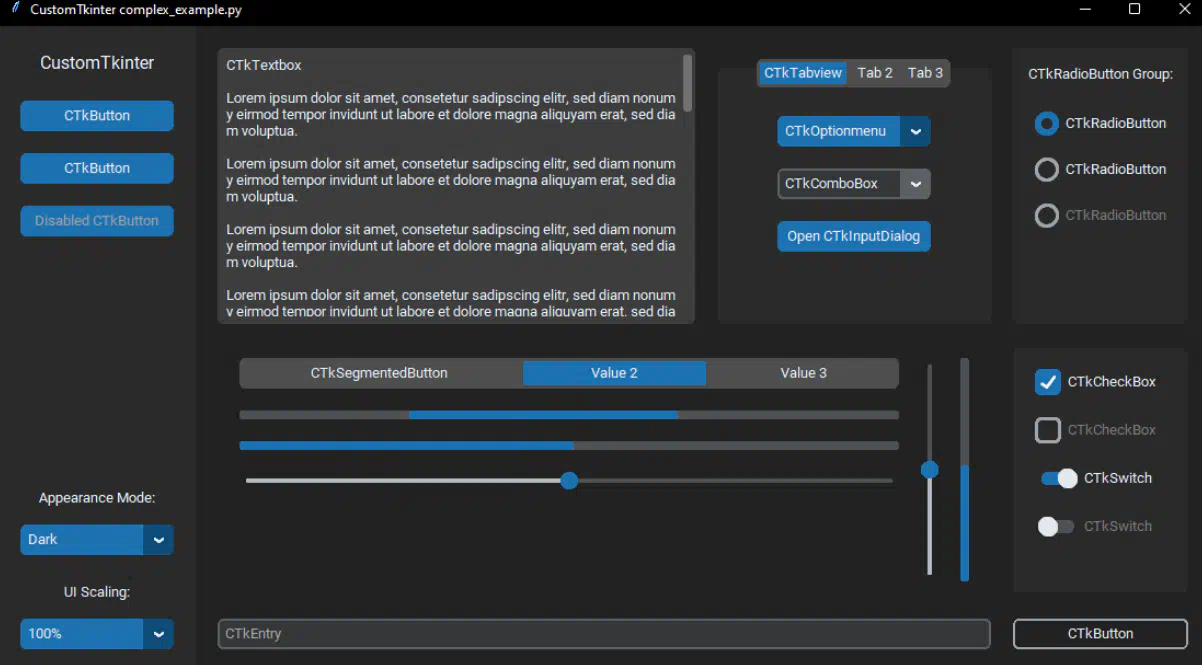The image size is (1202, 665).
Task: Click the lower progress bar filled from left
Action: [x=569, y=446]
